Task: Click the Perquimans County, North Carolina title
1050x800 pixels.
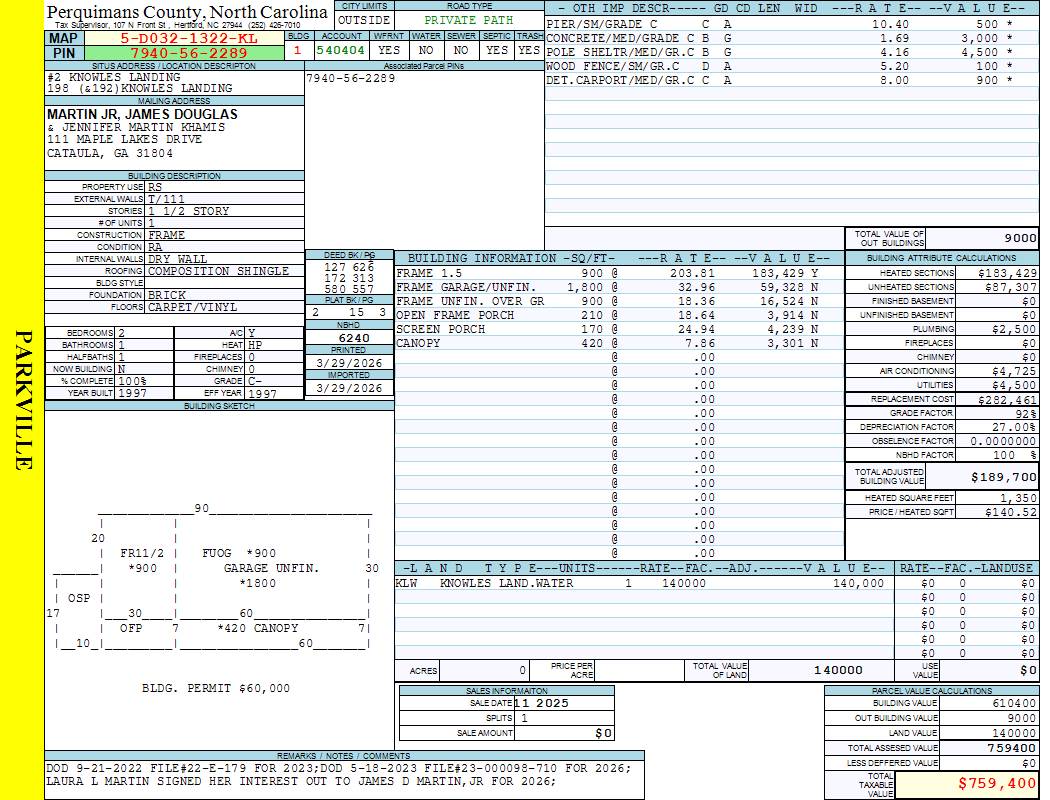Action: click(x=187, y=12)
